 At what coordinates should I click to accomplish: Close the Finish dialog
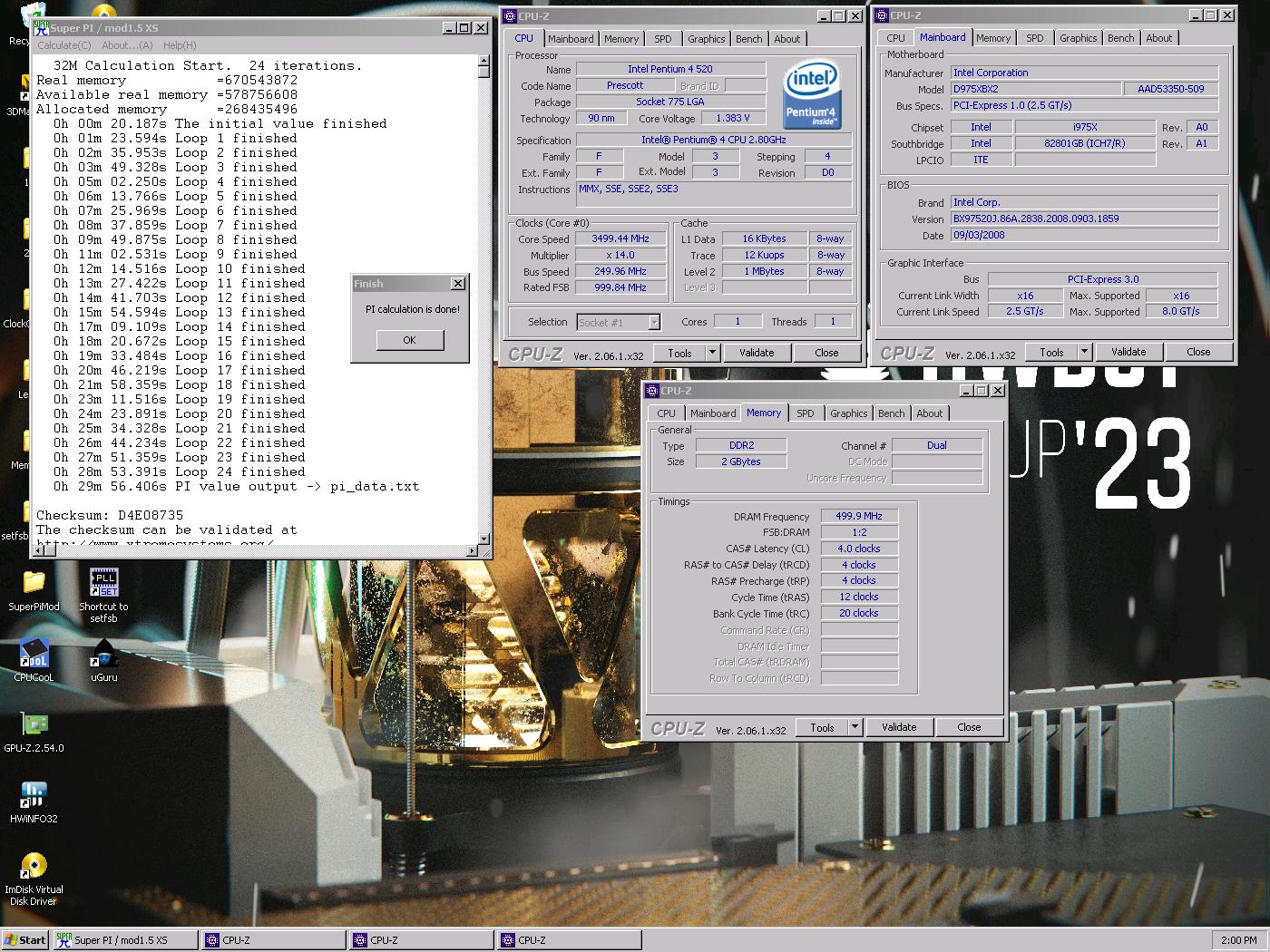pos(458,284)
